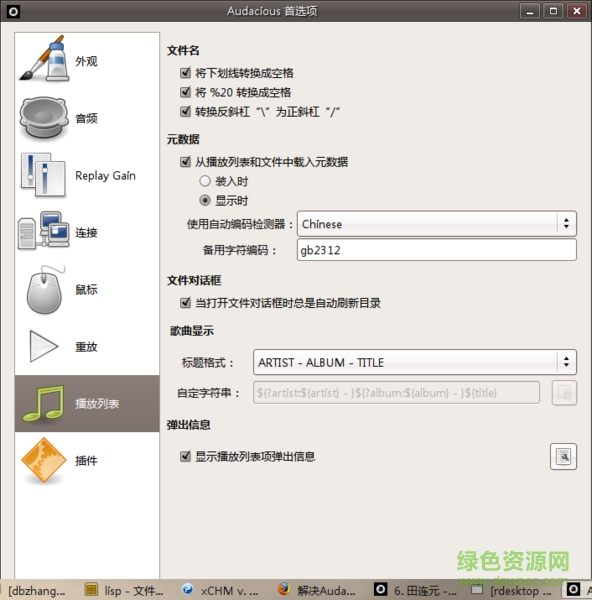Click the disabled custom string helper button

564,393
